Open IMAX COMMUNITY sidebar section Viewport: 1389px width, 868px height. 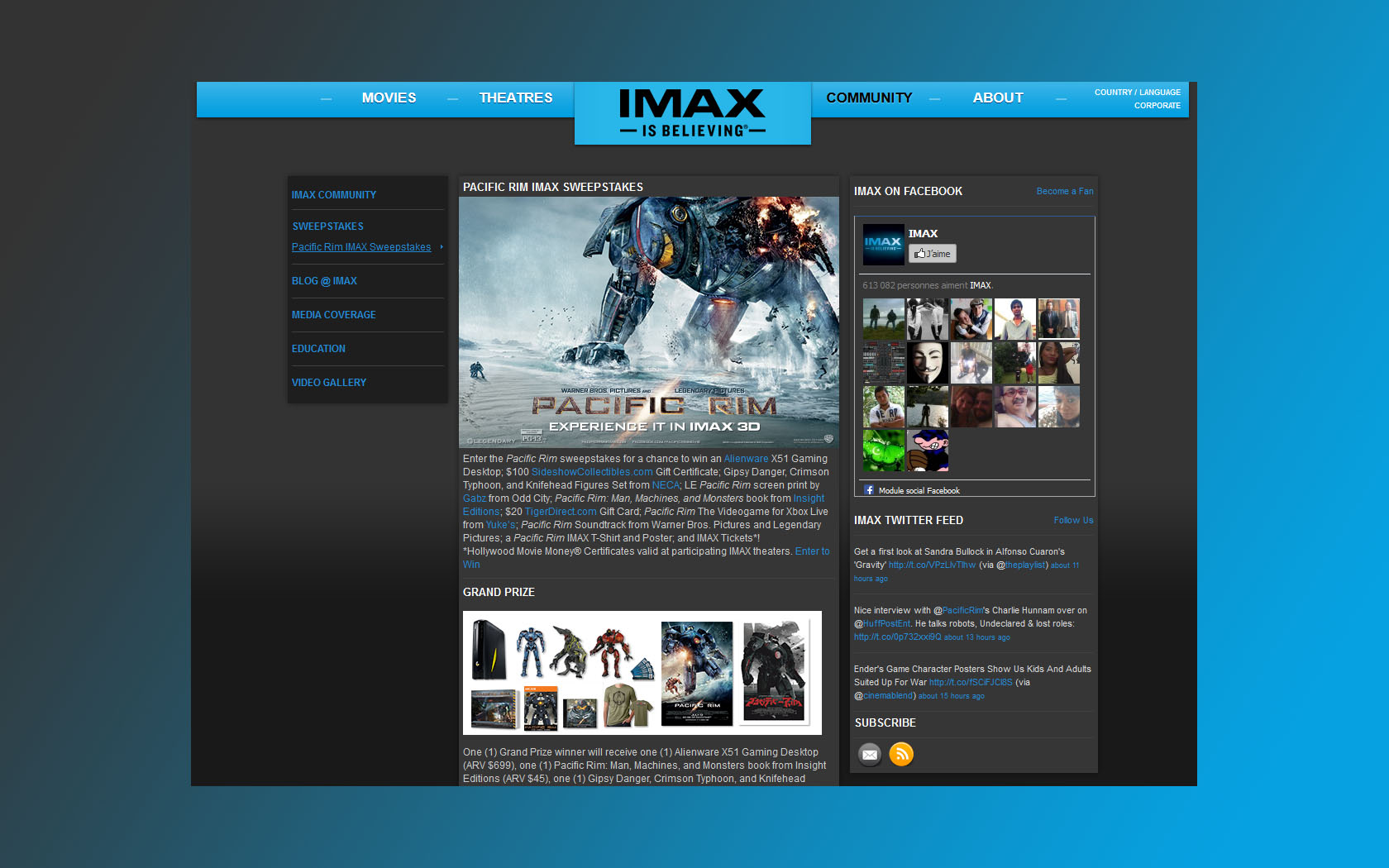334,195
